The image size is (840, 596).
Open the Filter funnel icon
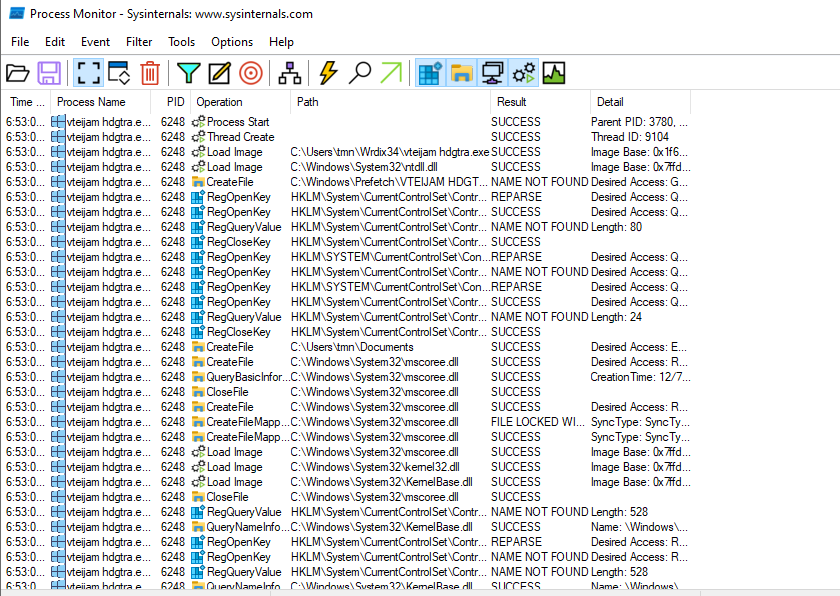[x=188, y=73]
